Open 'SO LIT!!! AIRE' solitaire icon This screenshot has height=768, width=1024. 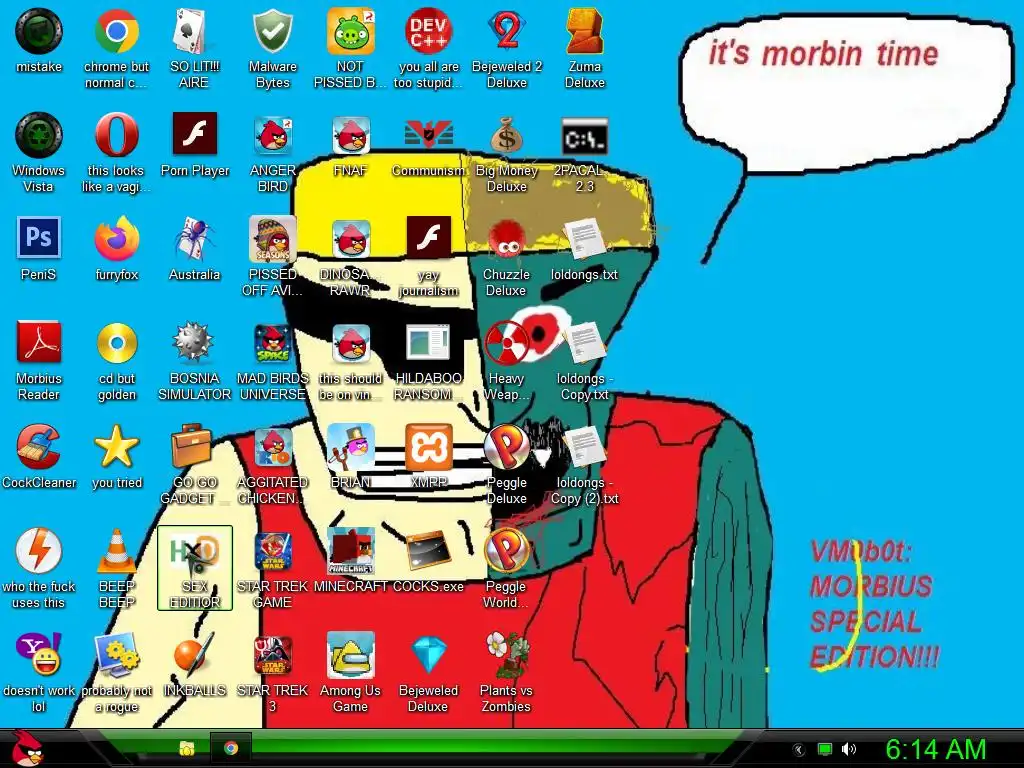coord(194,32)
